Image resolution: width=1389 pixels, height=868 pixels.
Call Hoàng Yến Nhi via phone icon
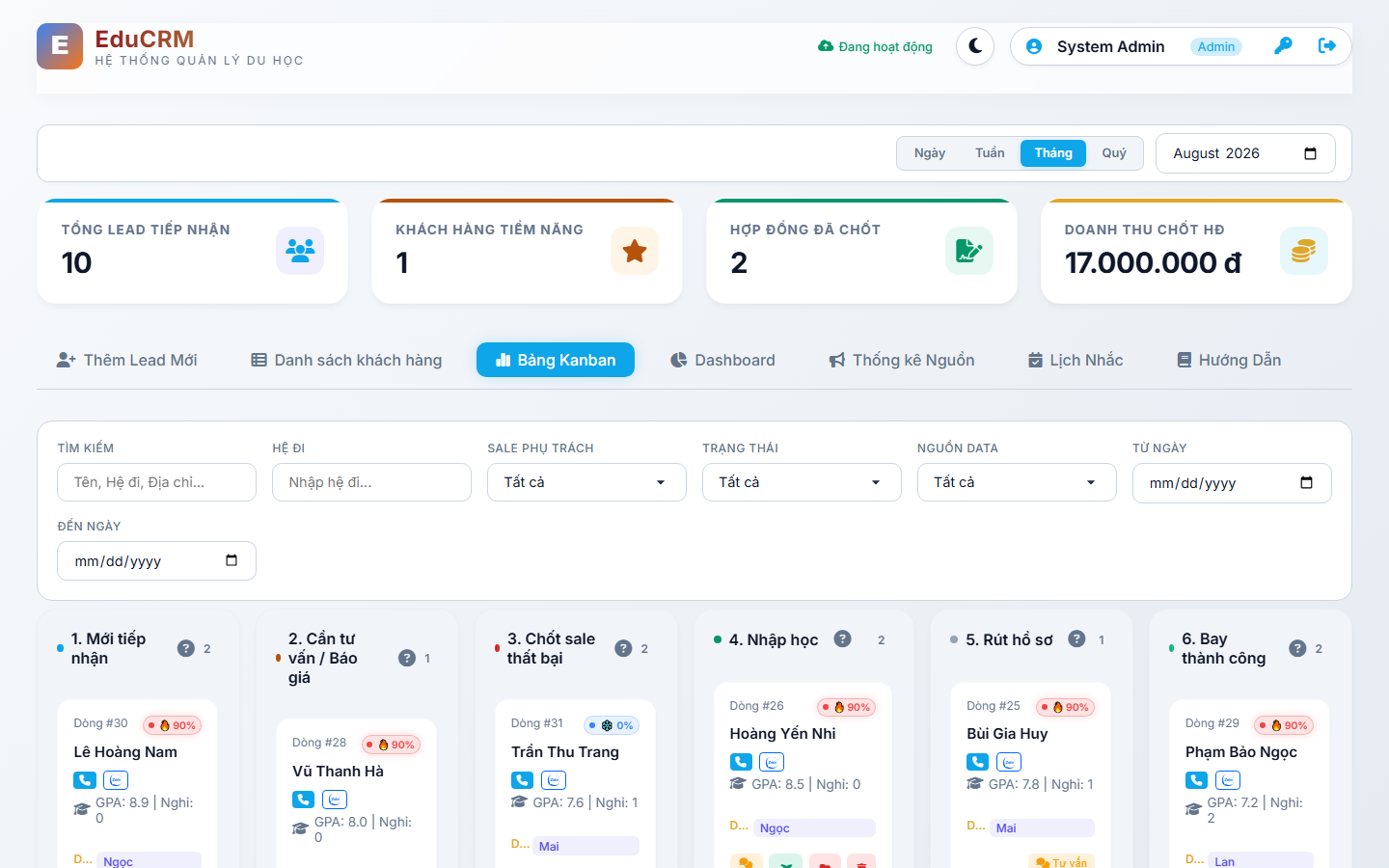tap(741, 762)
